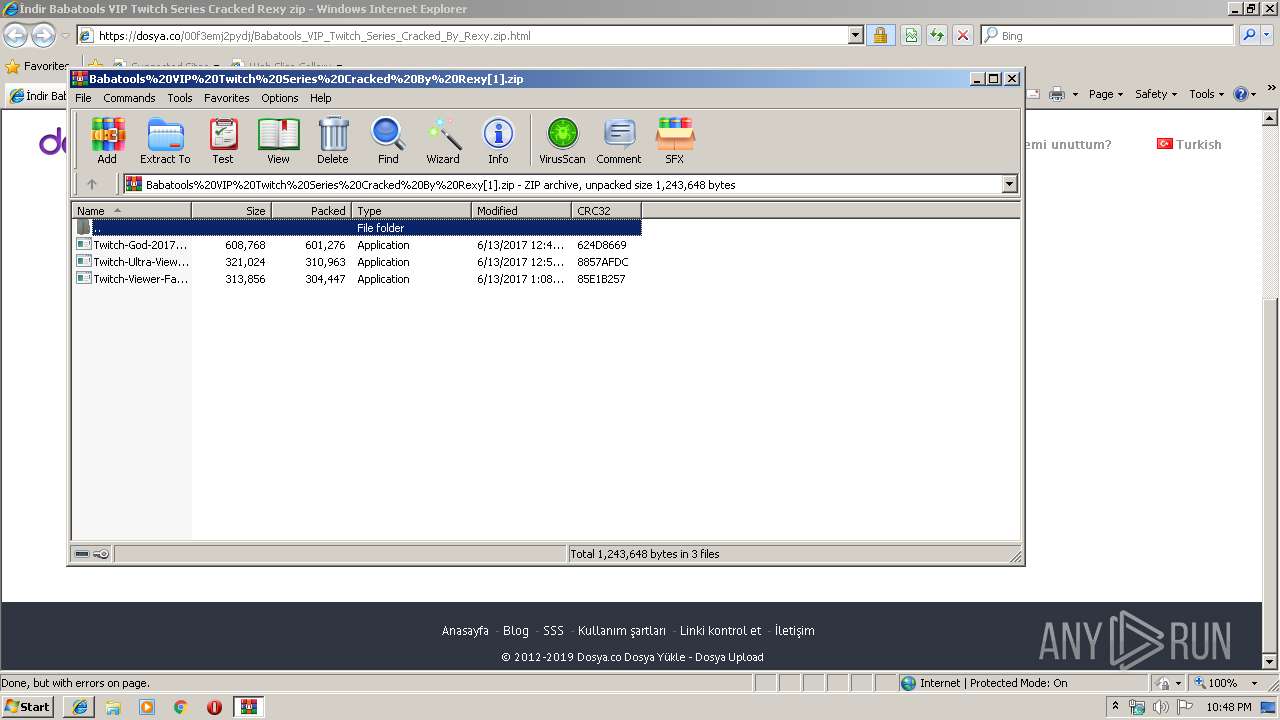Click the security lock icon in address bar

tap(880, 35)
